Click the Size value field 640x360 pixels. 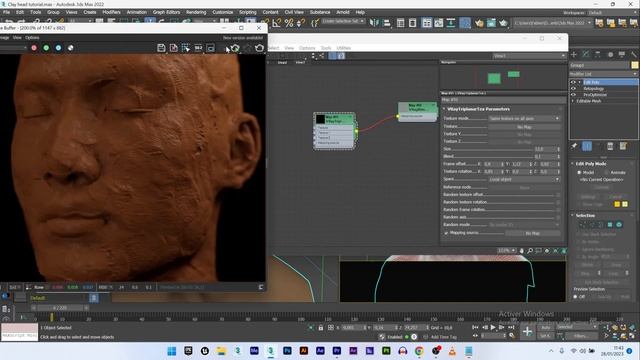544,149
